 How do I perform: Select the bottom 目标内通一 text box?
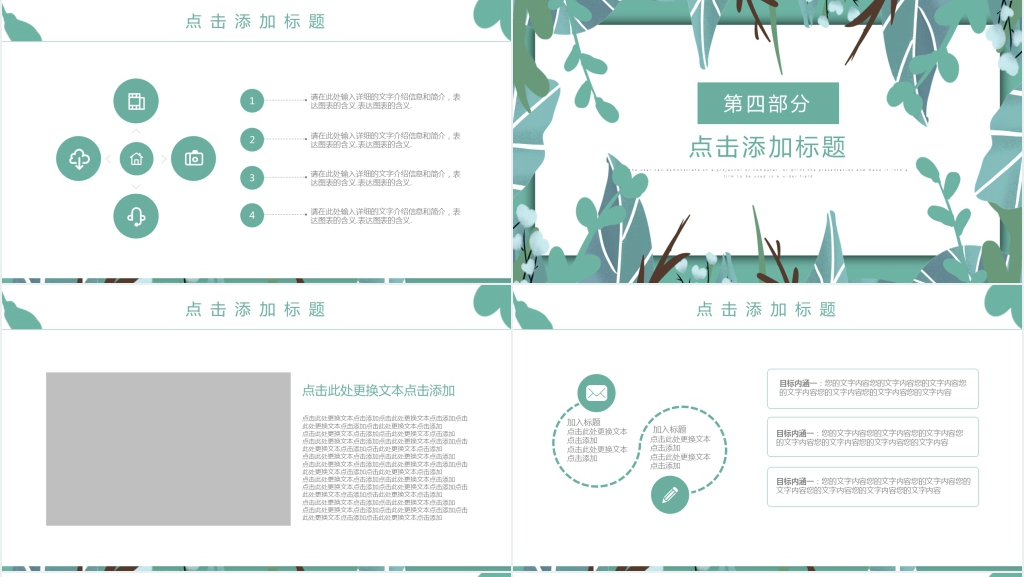coord(872,486)
